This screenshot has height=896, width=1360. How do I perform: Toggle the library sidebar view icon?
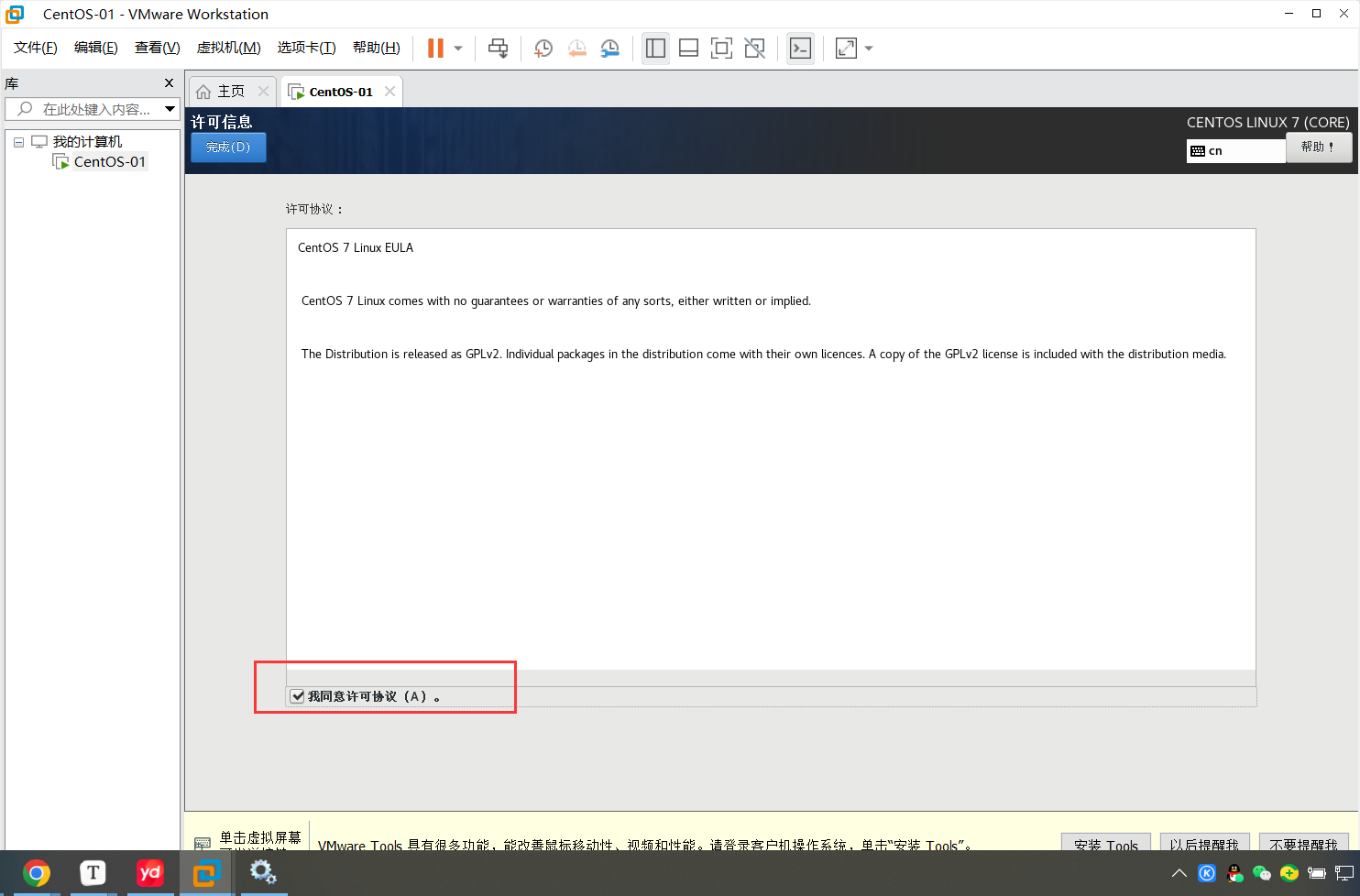click(655, 49)
